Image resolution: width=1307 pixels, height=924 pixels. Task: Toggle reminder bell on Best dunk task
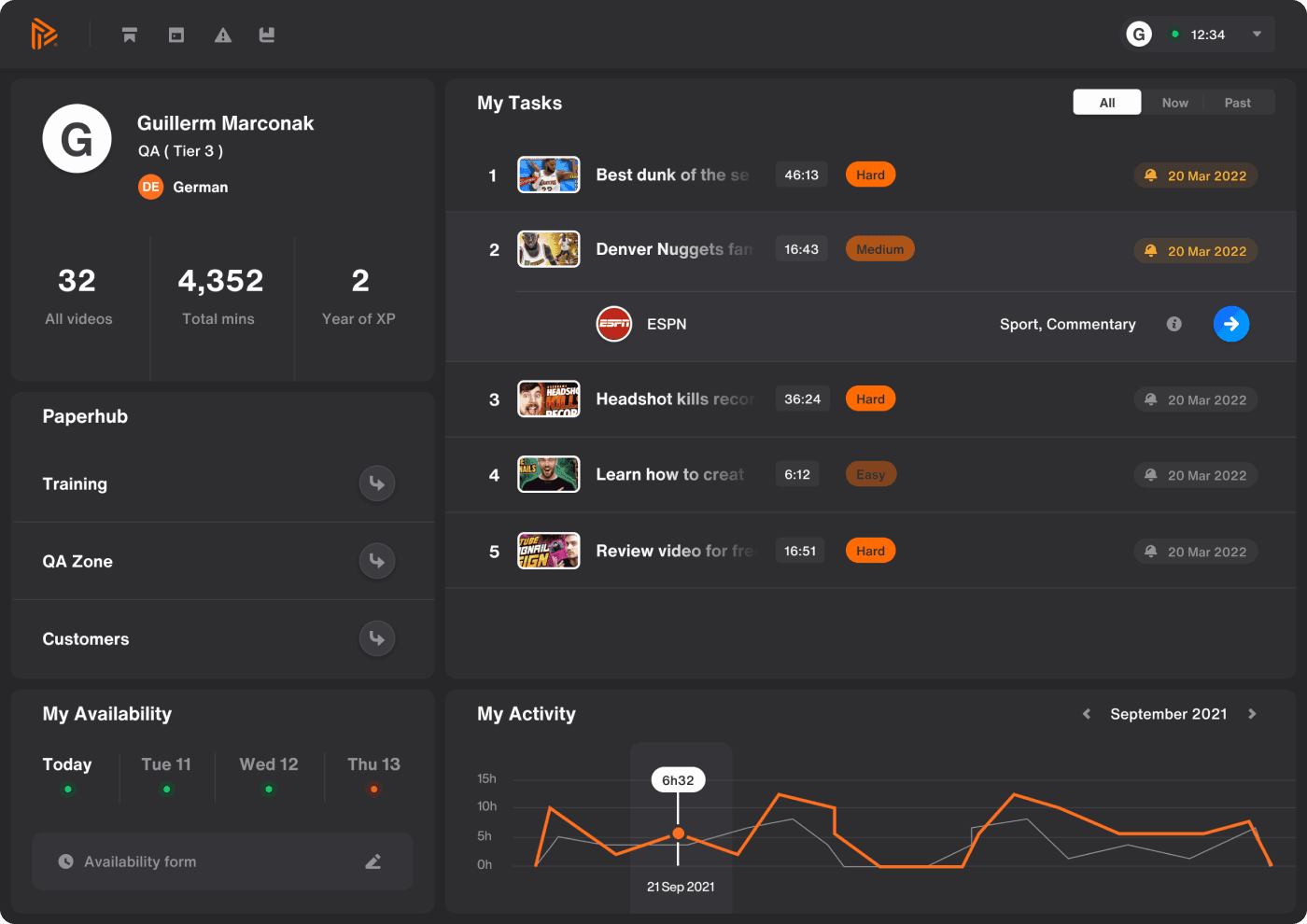pos(1151,175)
